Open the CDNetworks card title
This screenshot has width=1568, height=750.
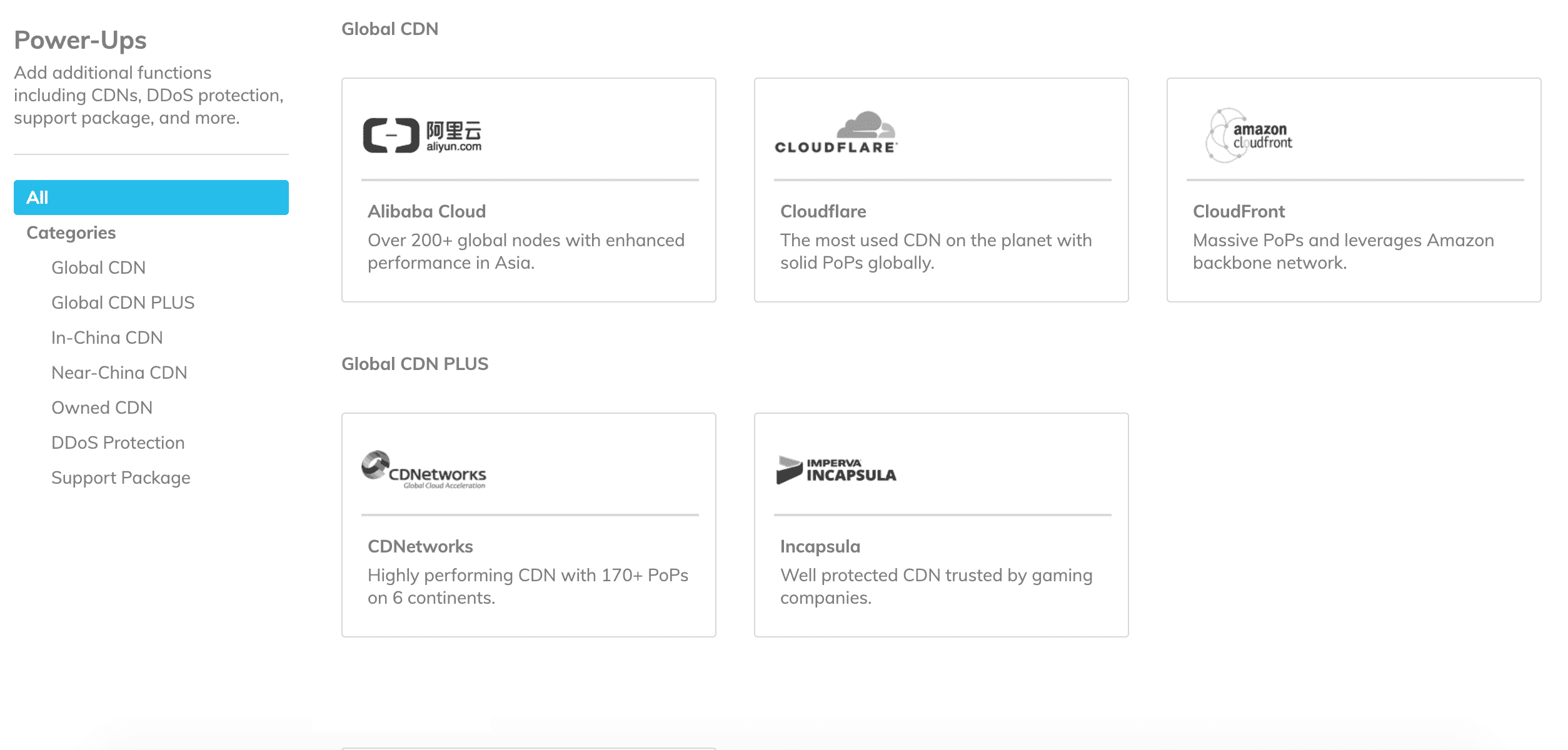pyautogui.click(x=420, y=546)
